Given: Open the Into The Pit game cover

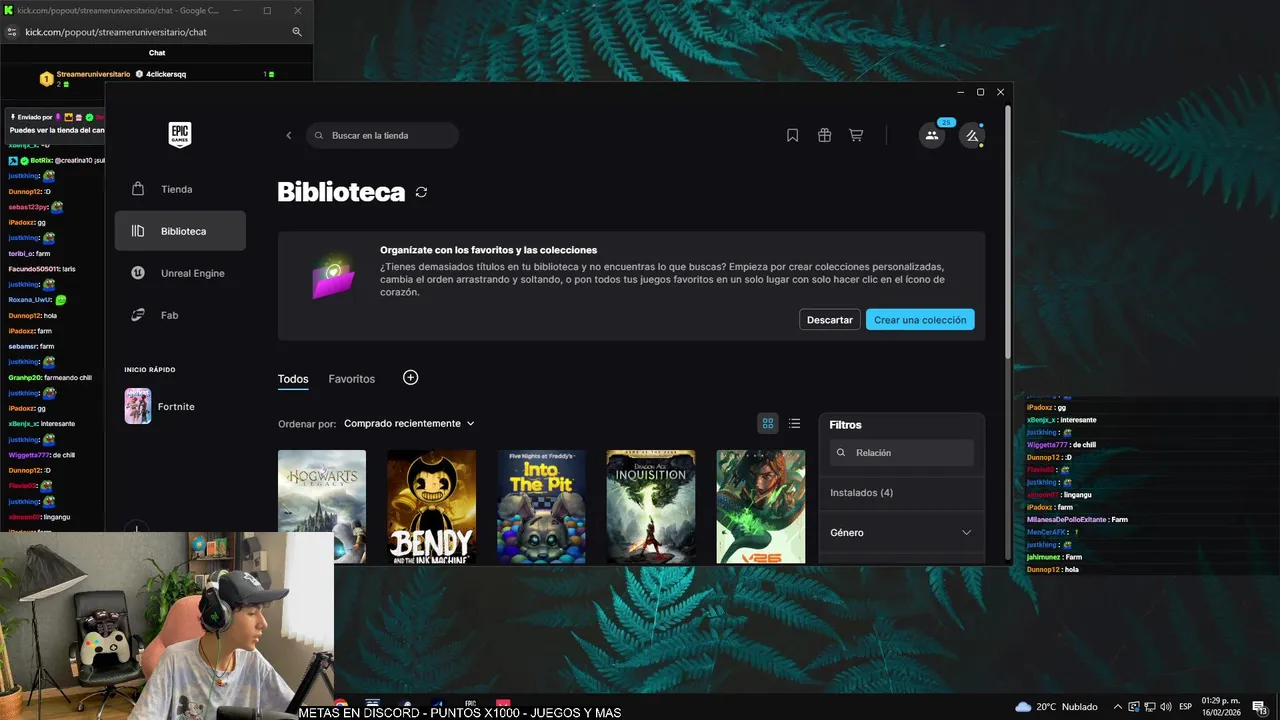Looking at the screenshot, I should pyautogui.click(x=541, y=507).
